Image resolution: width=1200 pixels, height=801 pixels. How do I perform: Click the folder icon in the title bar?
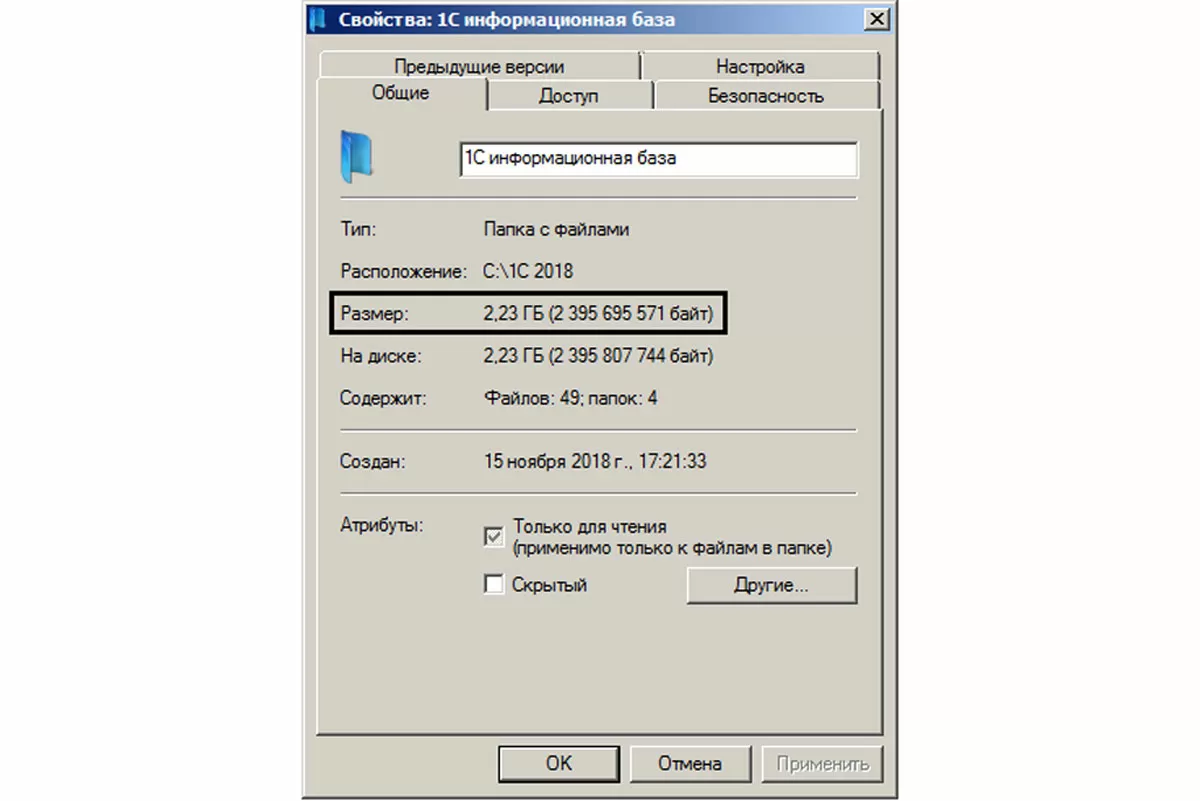tap(318, 19)
